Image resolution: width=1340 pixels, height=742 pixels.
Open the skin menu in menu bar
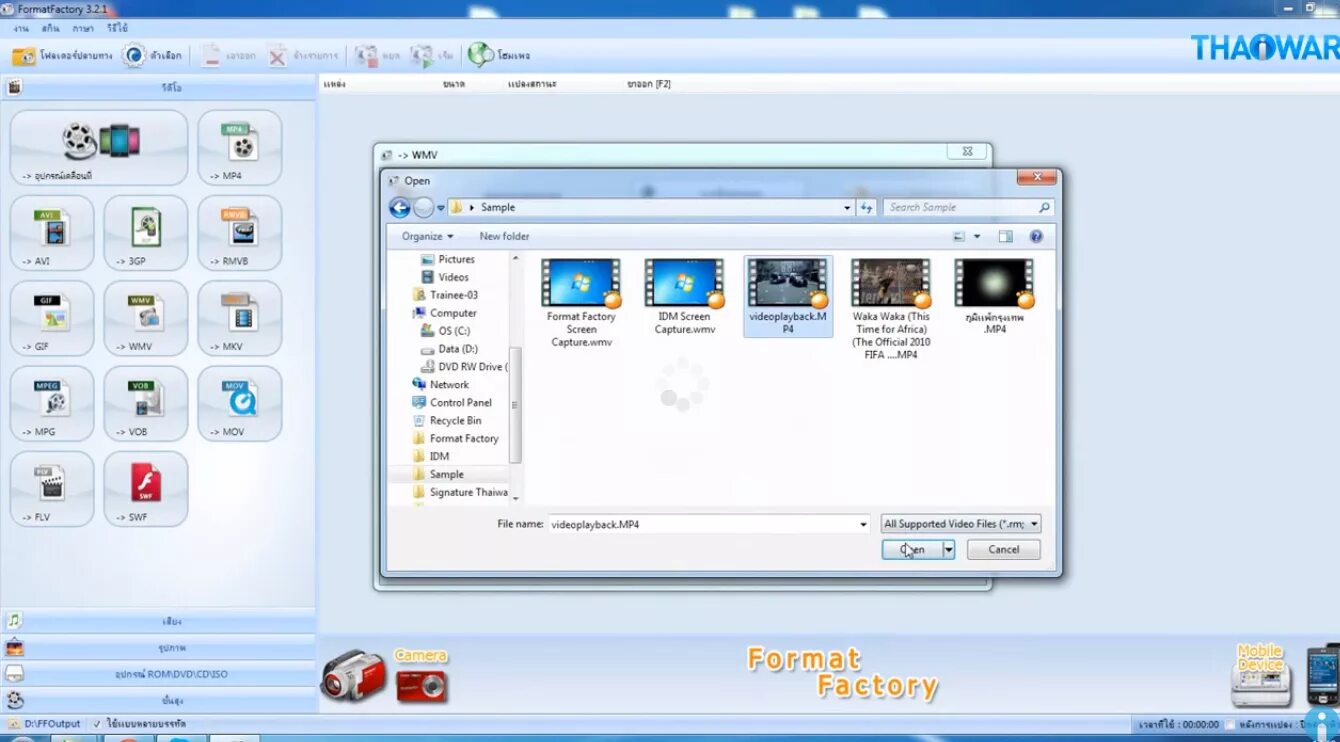(x=51, y=28)
